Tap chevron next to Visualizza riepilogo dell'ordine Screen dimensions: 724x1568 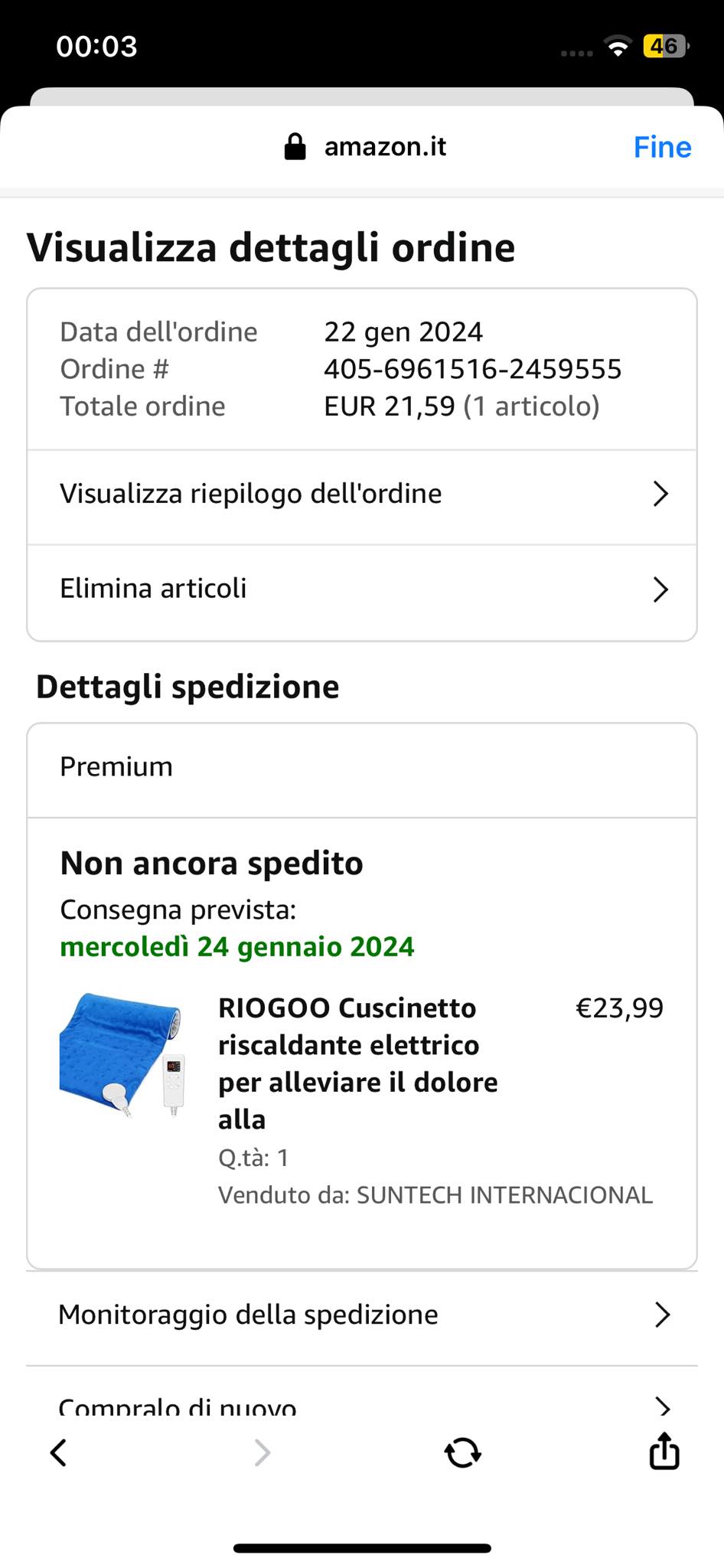tap(660, 494)
